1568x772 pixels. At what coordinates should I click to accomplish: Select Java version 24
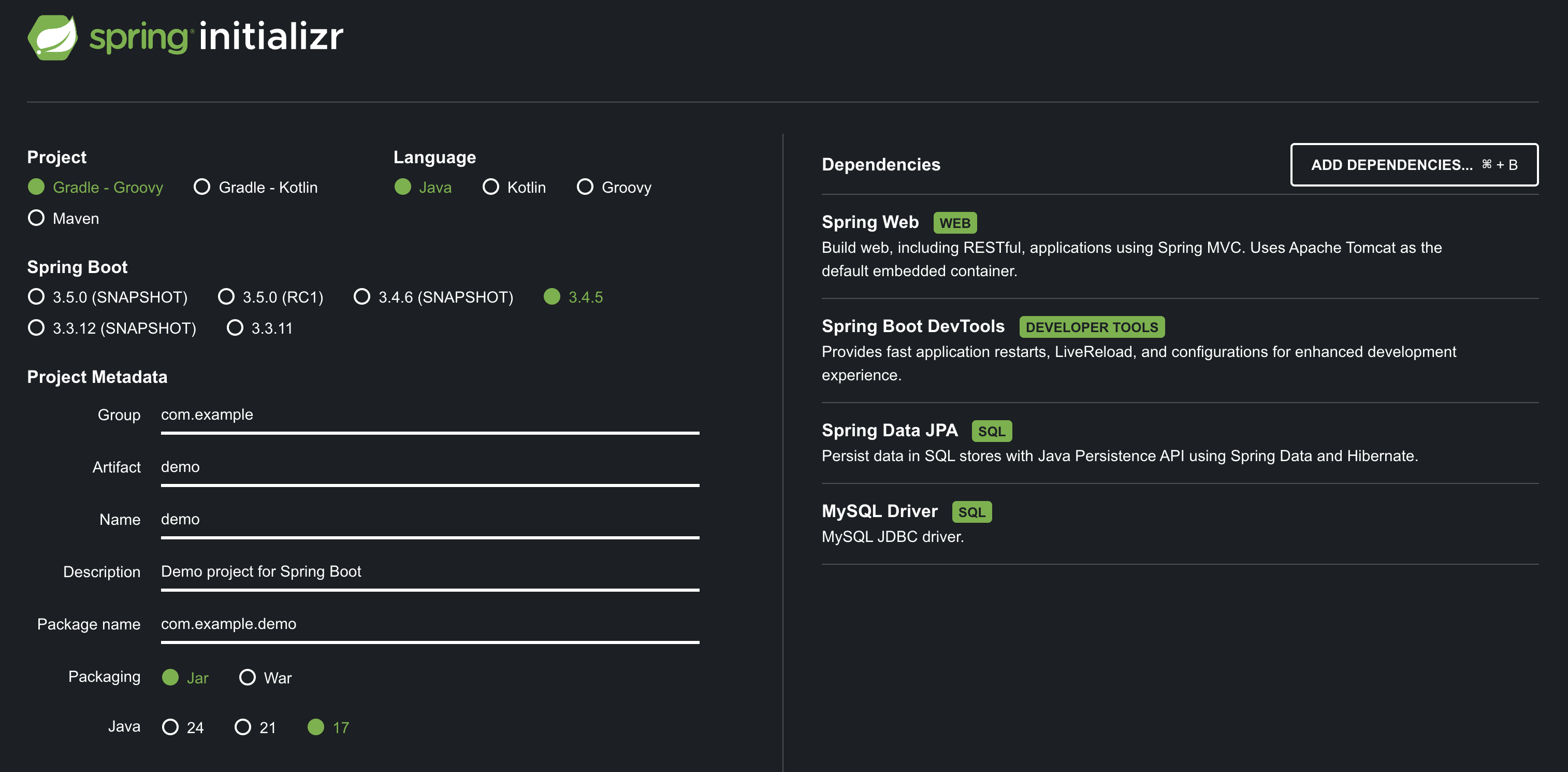coord(183,727)
